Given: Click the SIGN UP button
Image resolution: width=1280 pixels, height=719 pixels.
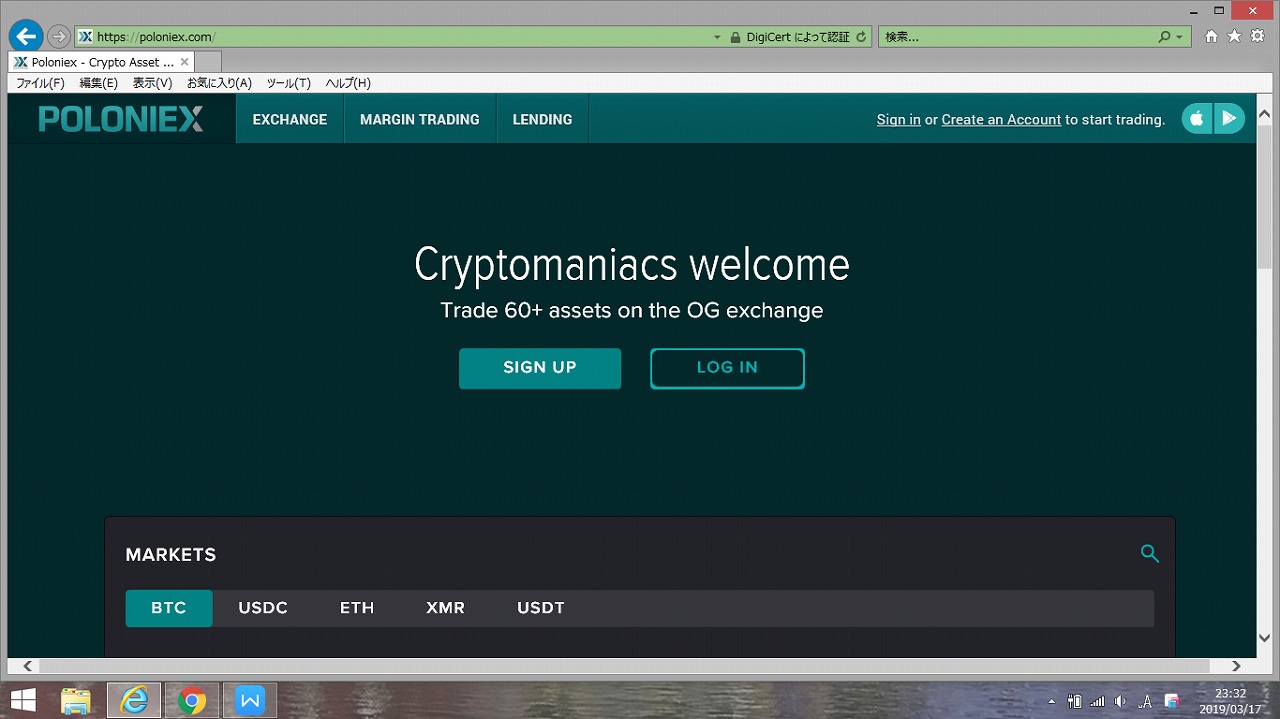Looking at the screenshot, I should pos(540,368).
